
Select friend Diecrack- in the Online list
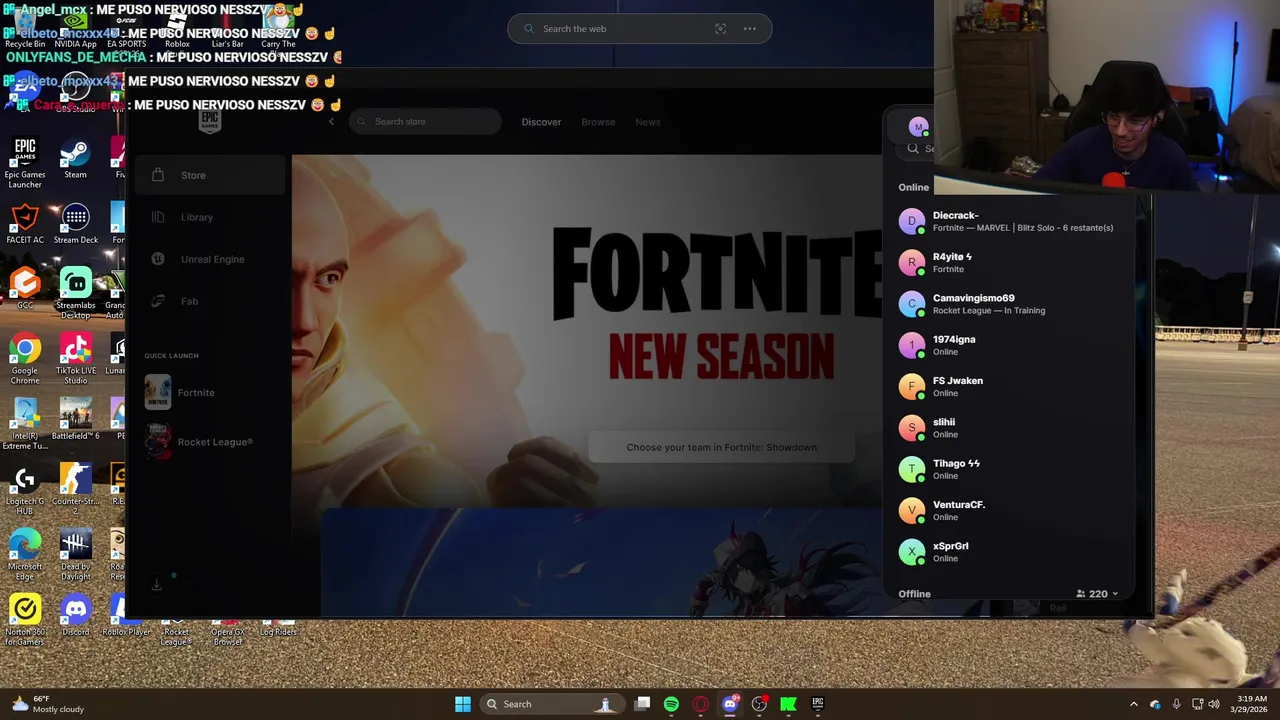1008,221
